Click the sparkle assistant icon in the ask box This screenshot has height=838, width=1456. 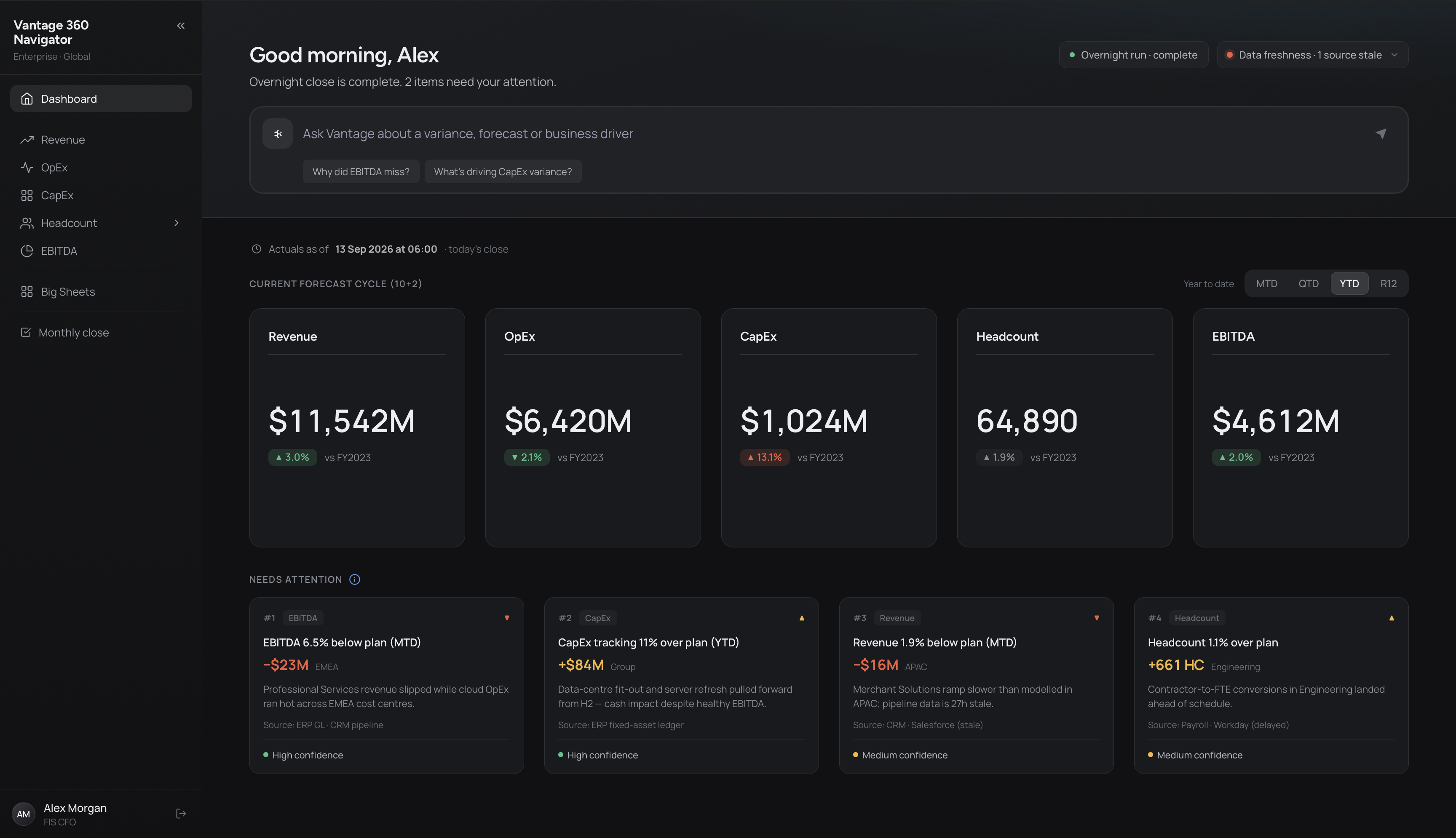click(x=278, y=133)
